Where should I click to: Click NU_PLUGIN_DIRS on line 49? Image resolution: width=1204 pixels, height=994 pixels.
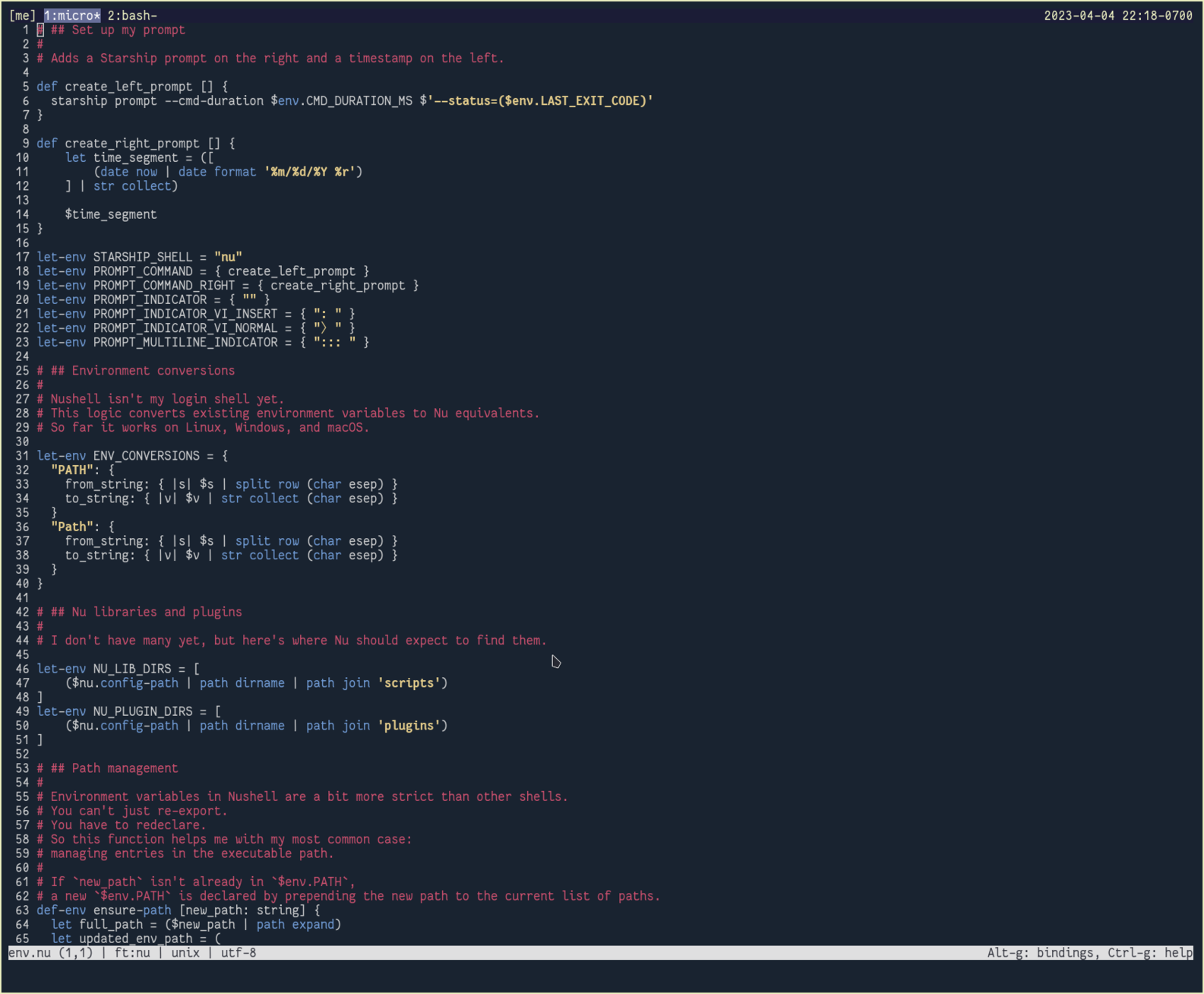pyautogui.click(x=143, y=711)
